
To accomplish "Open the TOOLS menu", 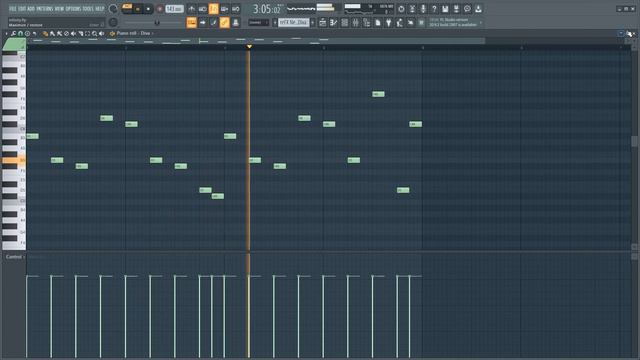I will pyautogui.click(x=88, y=9).
